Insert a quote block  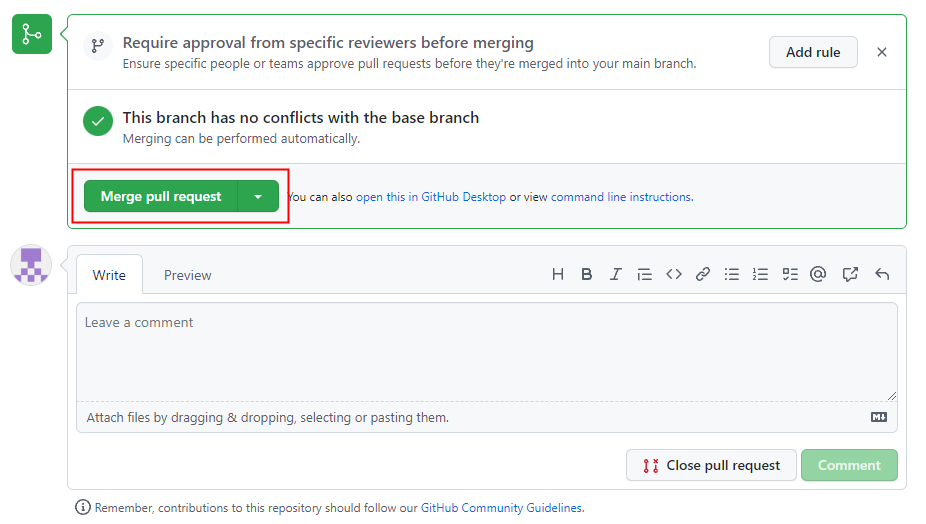click(x=645, y=274)
